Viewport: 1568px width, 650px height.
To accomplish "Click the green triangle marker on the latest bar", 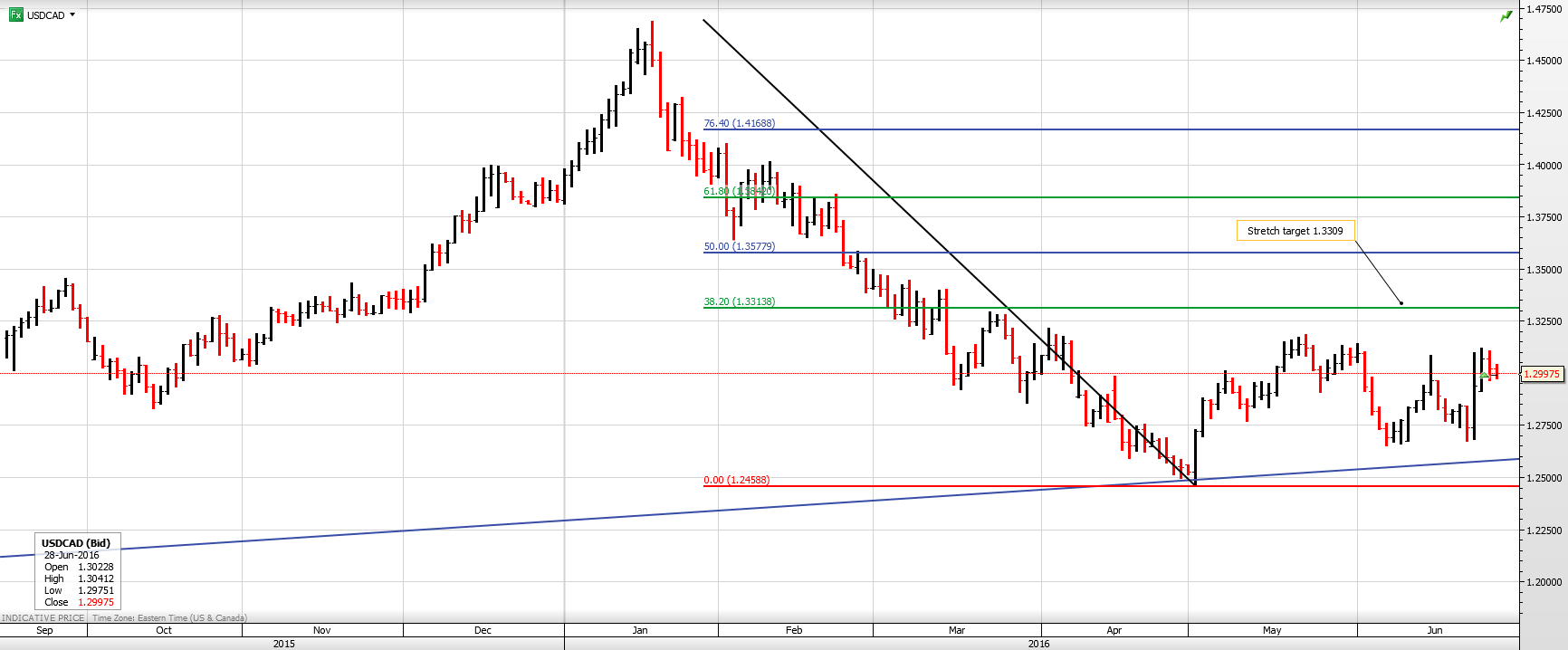I will pos(1484,374).
